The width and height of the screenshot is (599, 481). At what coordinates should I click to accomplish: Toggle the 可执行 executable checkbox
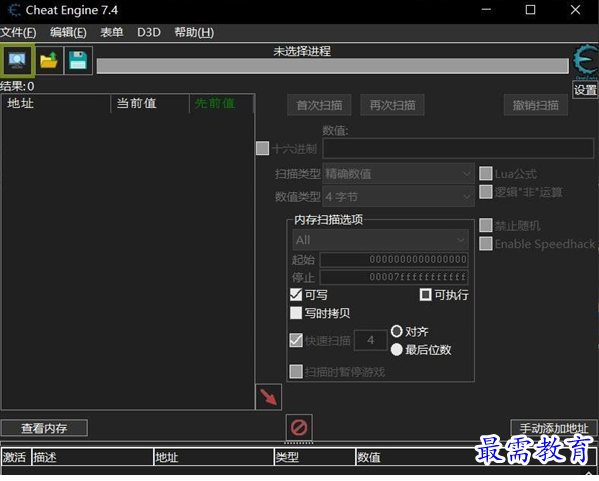[x=425, y=295]
